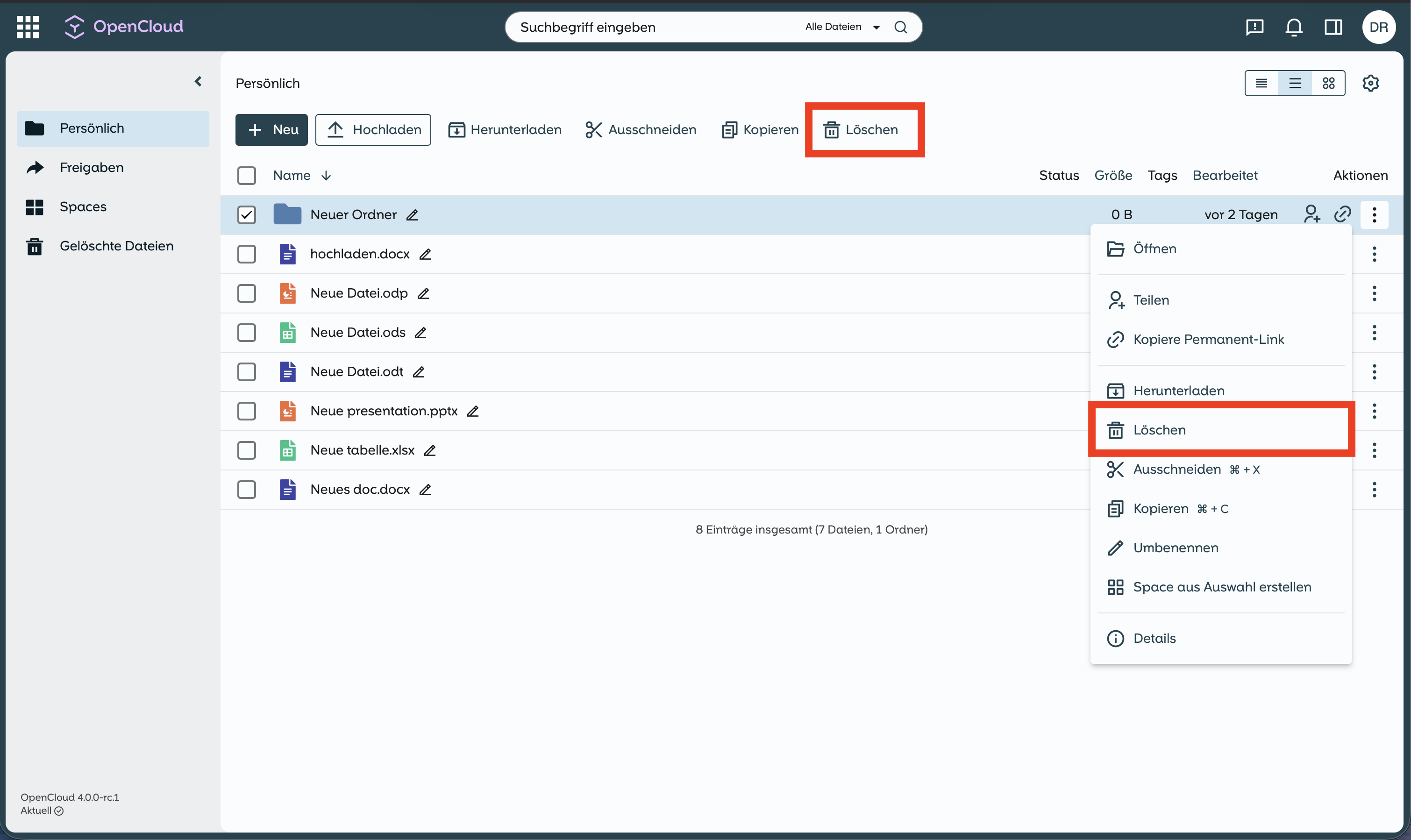This screenshot has height=840, width=1411.
Task: Click the Hochladen upload button
Action: [x=373, y=129]
